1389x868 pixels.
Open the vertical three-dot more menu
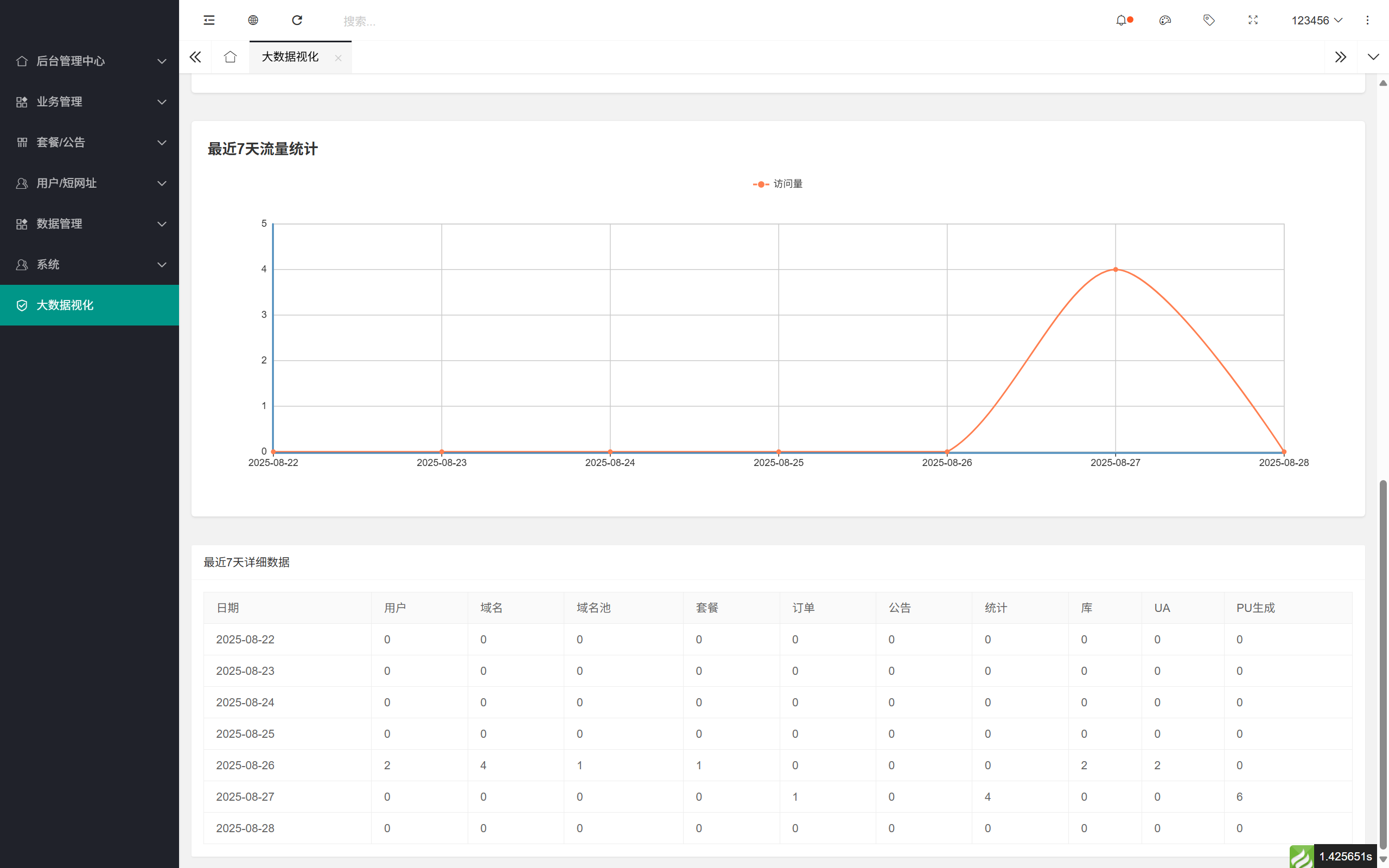pos(1367,21)
